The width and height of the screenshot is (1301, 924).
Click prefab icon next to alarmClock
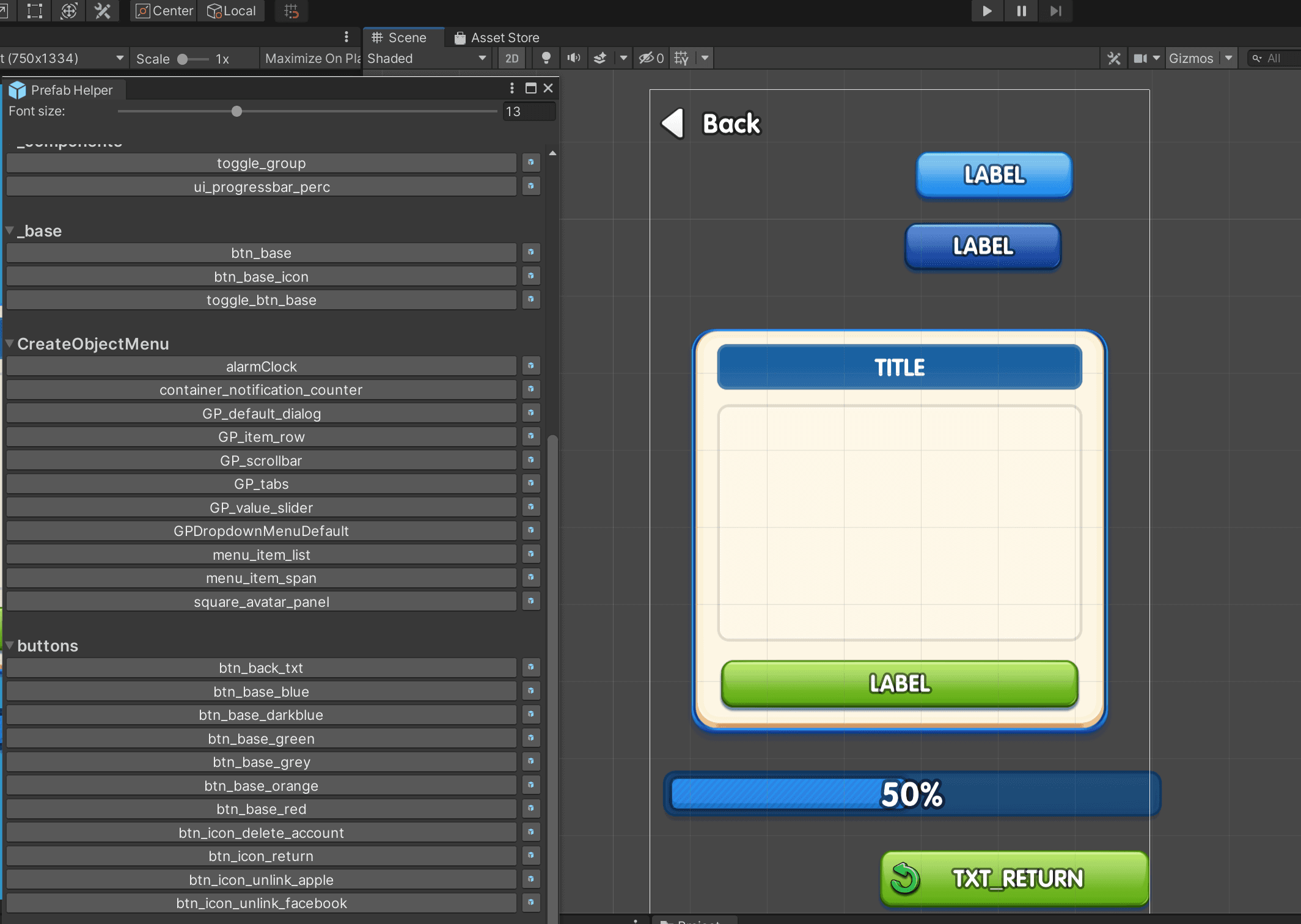pos(531,366)
